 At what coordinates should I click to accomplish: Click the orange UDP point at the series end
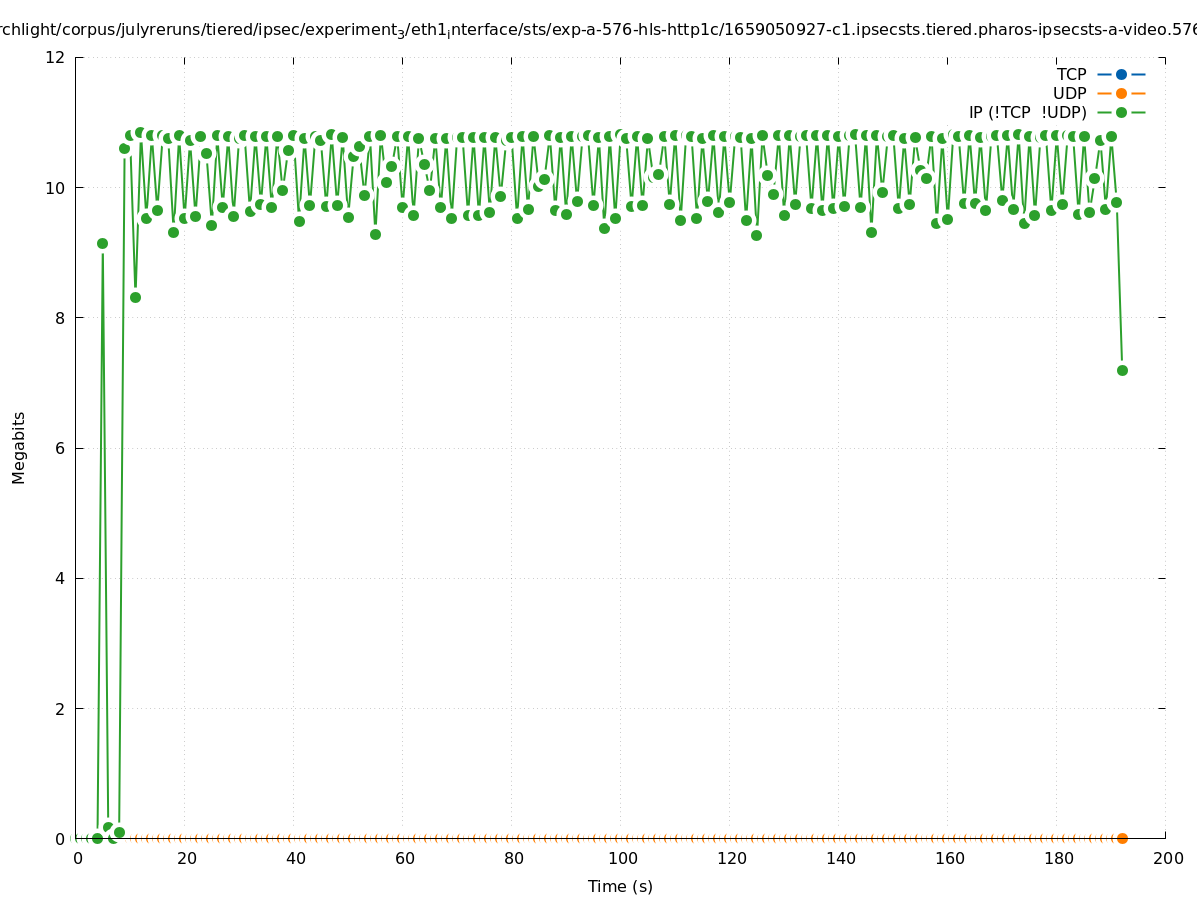coord(1122,838)
